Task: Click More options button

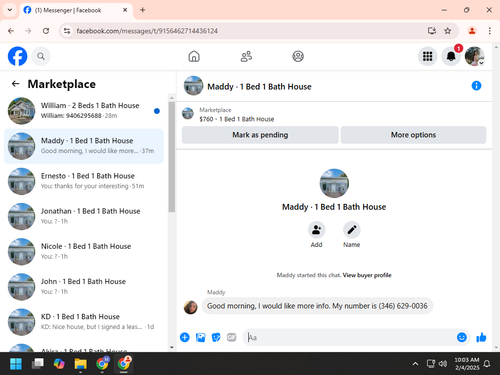Action: pyautogui.click(x=413, y=135)
